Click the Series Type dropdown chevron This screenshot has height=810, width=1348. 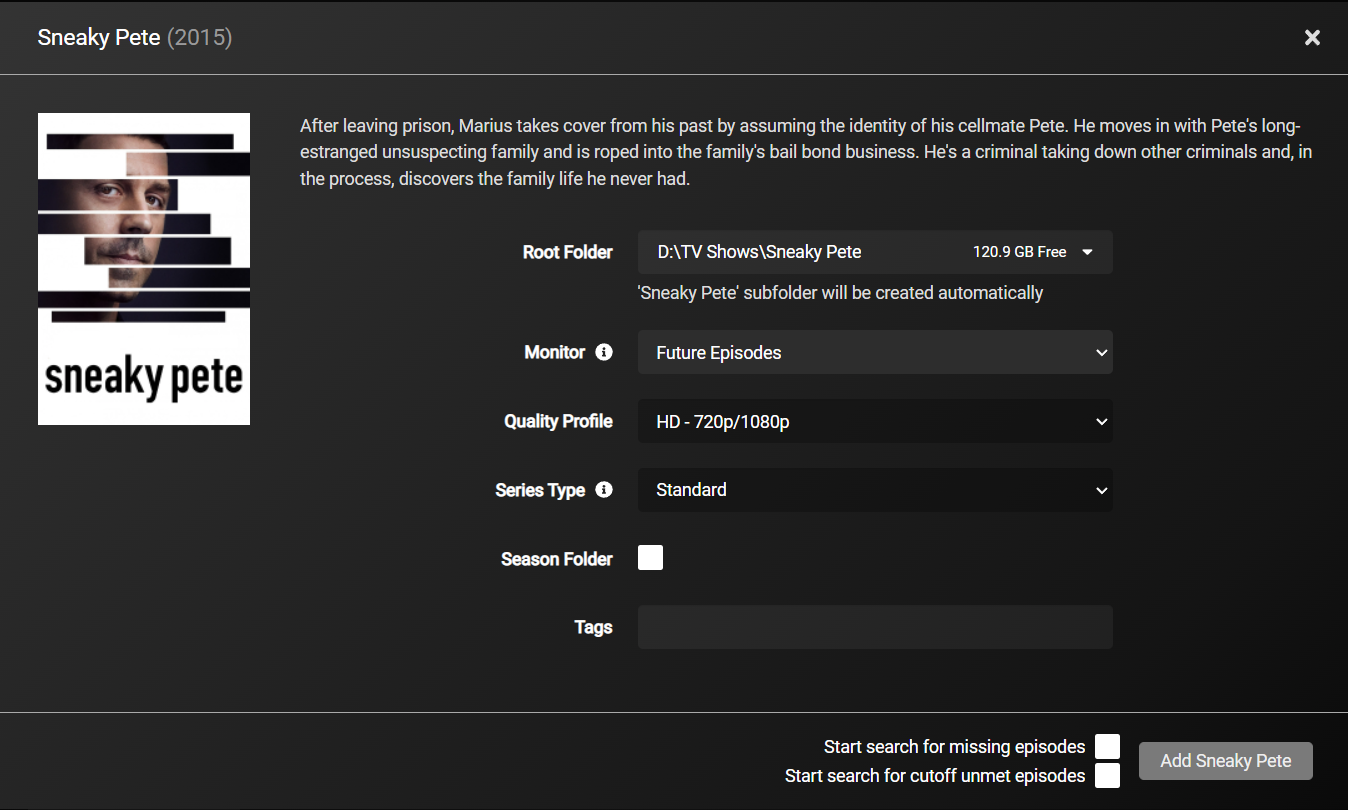coord(1101,491)
